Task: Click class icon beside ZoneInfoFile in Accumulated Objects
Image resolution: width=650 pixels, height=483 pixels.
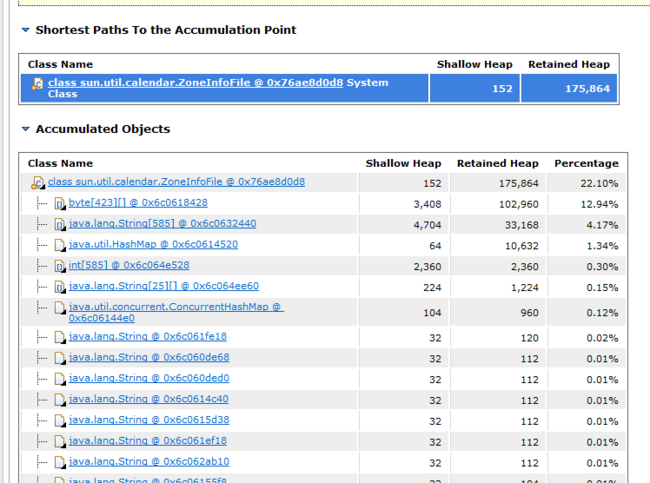Action: tap(37, 183)
